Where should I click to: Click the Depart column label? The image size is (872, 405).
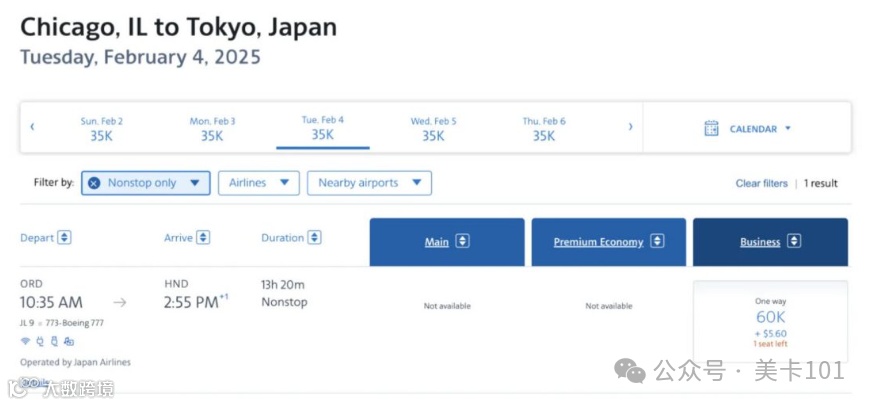point(37,238)
